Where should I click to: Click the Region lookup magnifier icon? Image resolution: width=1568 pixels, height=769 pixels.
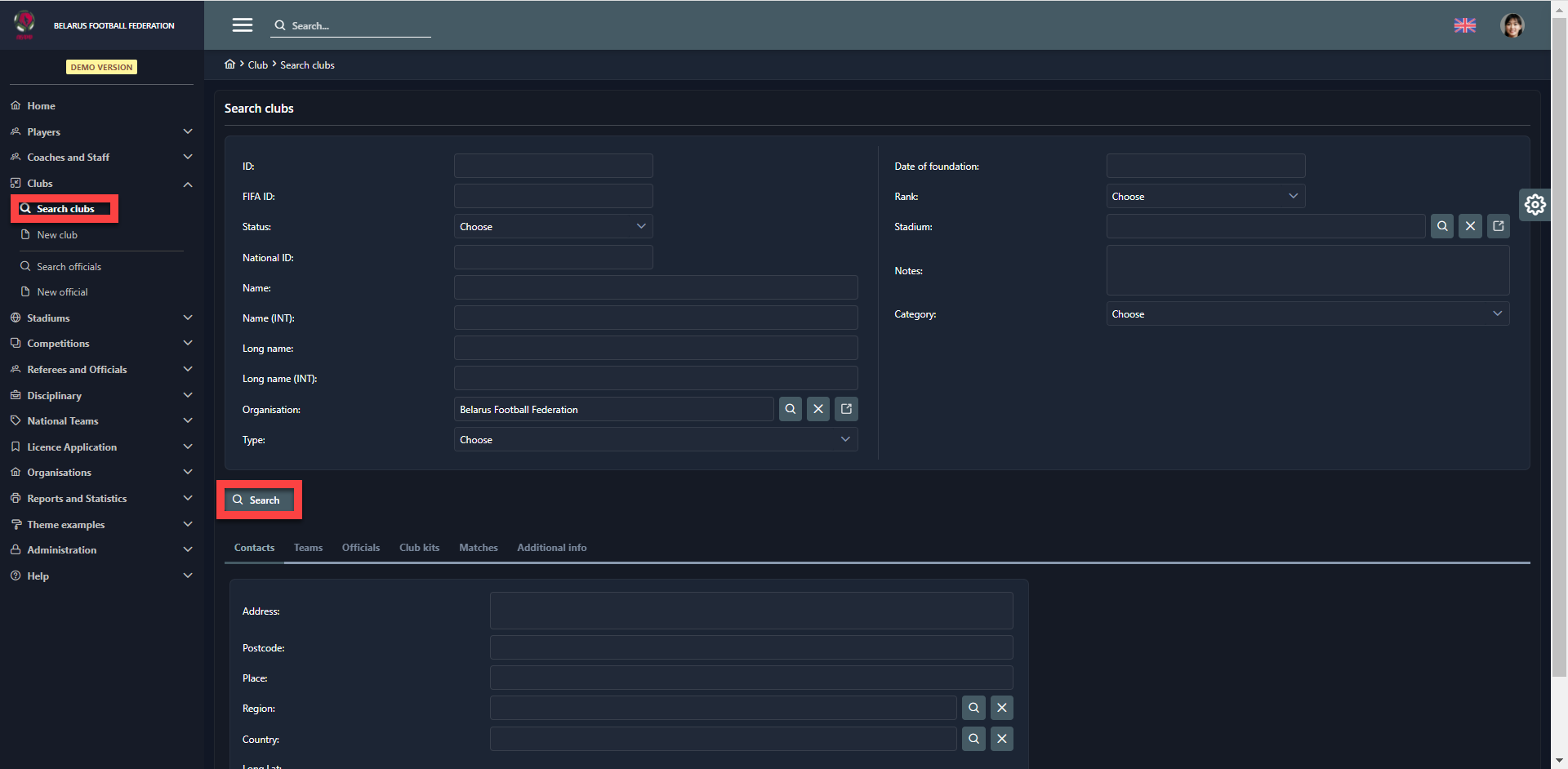coord(973,708)
